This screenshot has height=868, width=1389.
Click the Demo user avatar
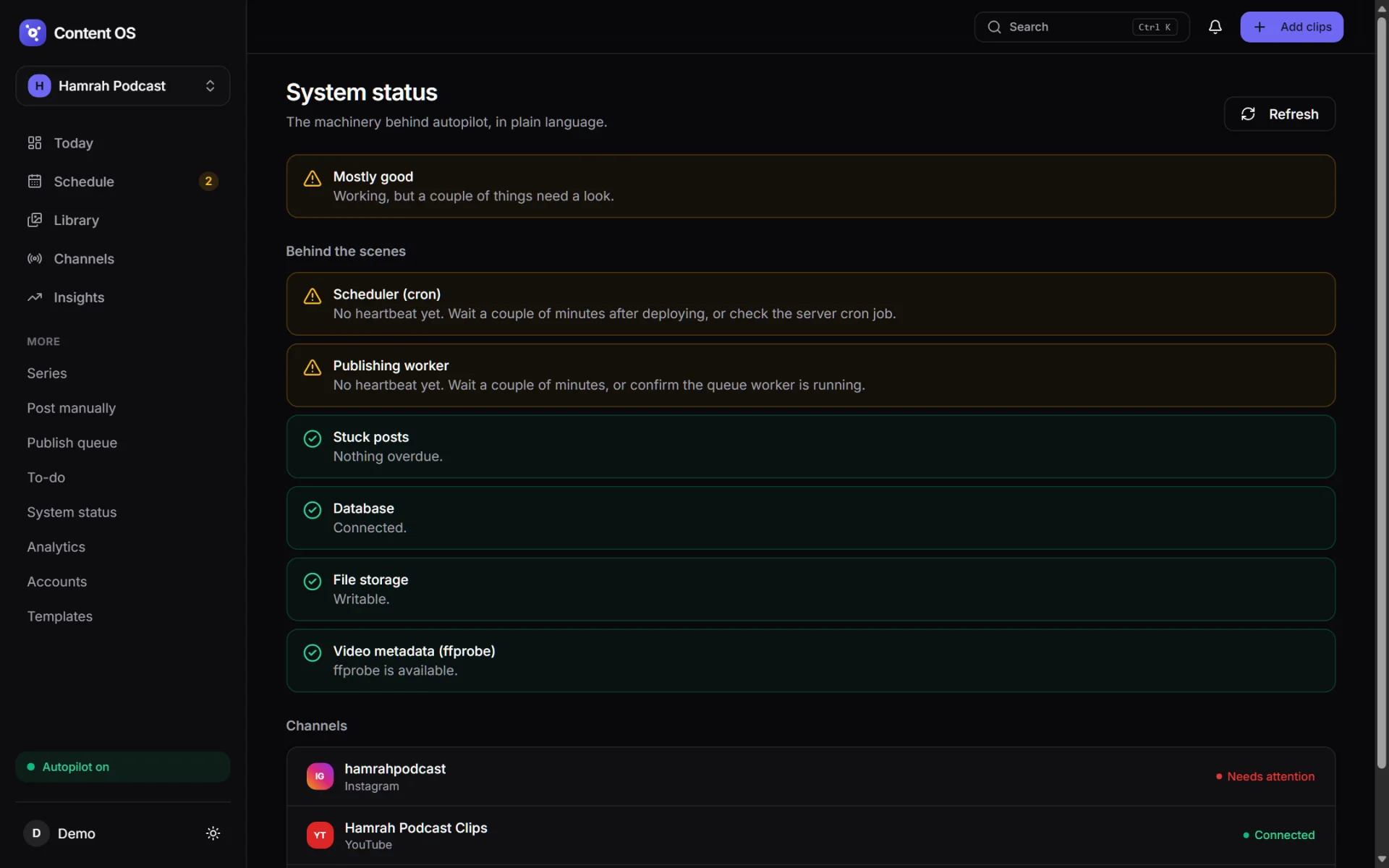coord(37,833)
